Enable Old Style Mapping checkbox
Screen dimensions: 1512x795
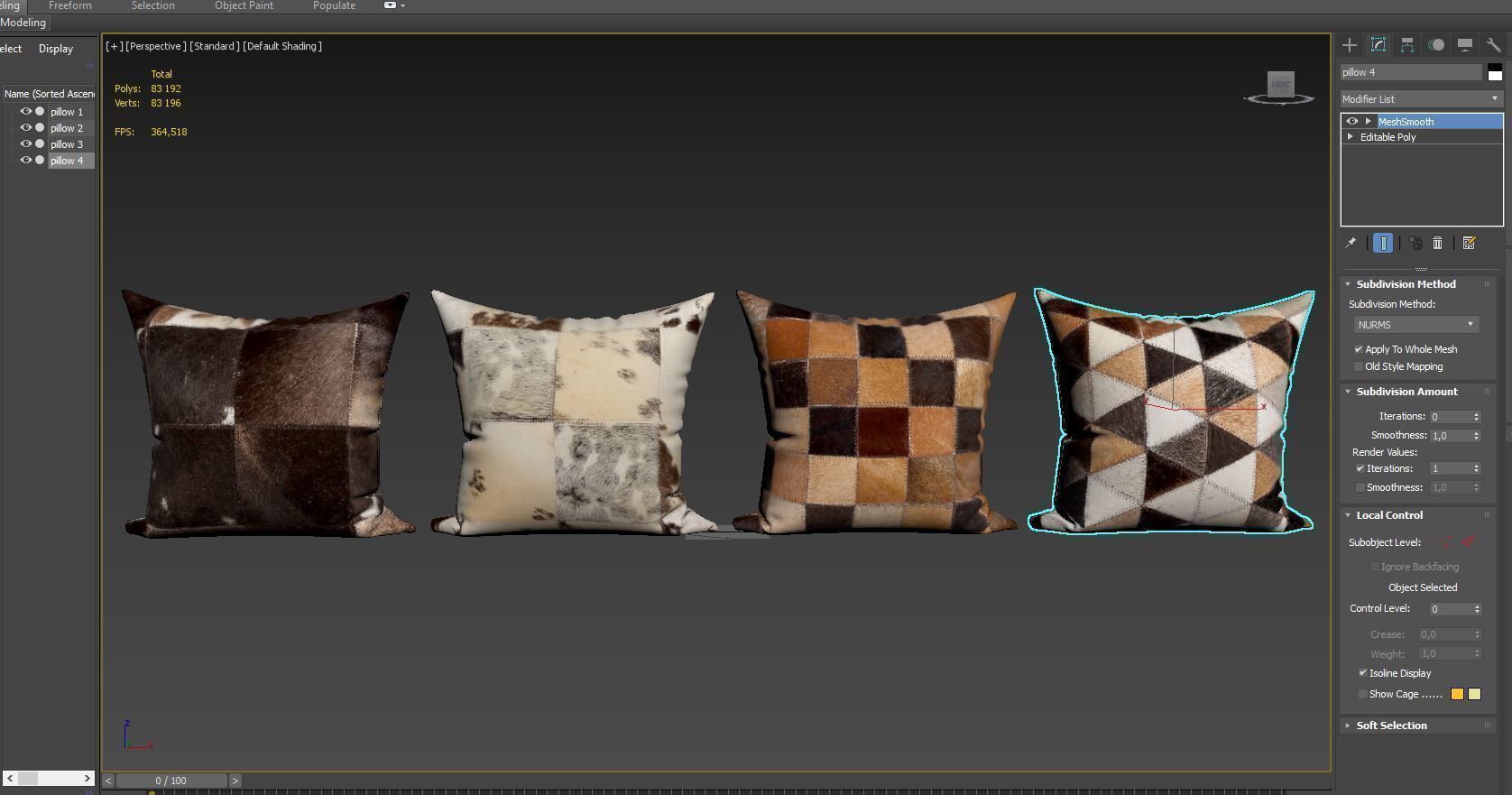1359,366
